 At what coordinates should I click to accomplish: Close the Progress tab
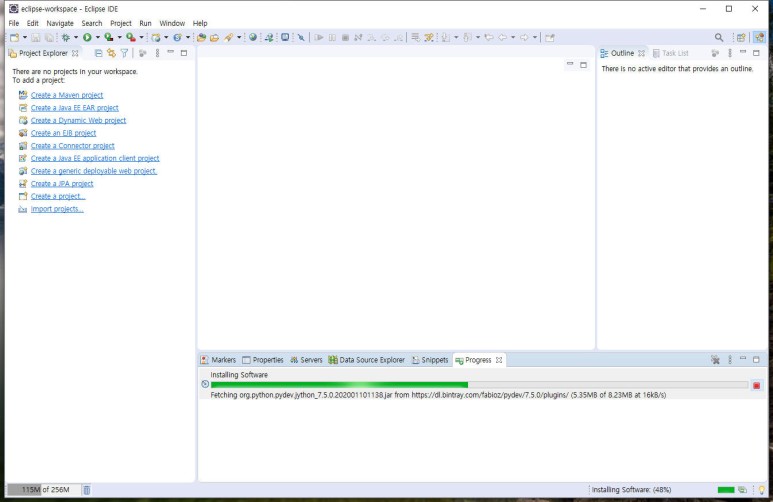pos(499,360)
